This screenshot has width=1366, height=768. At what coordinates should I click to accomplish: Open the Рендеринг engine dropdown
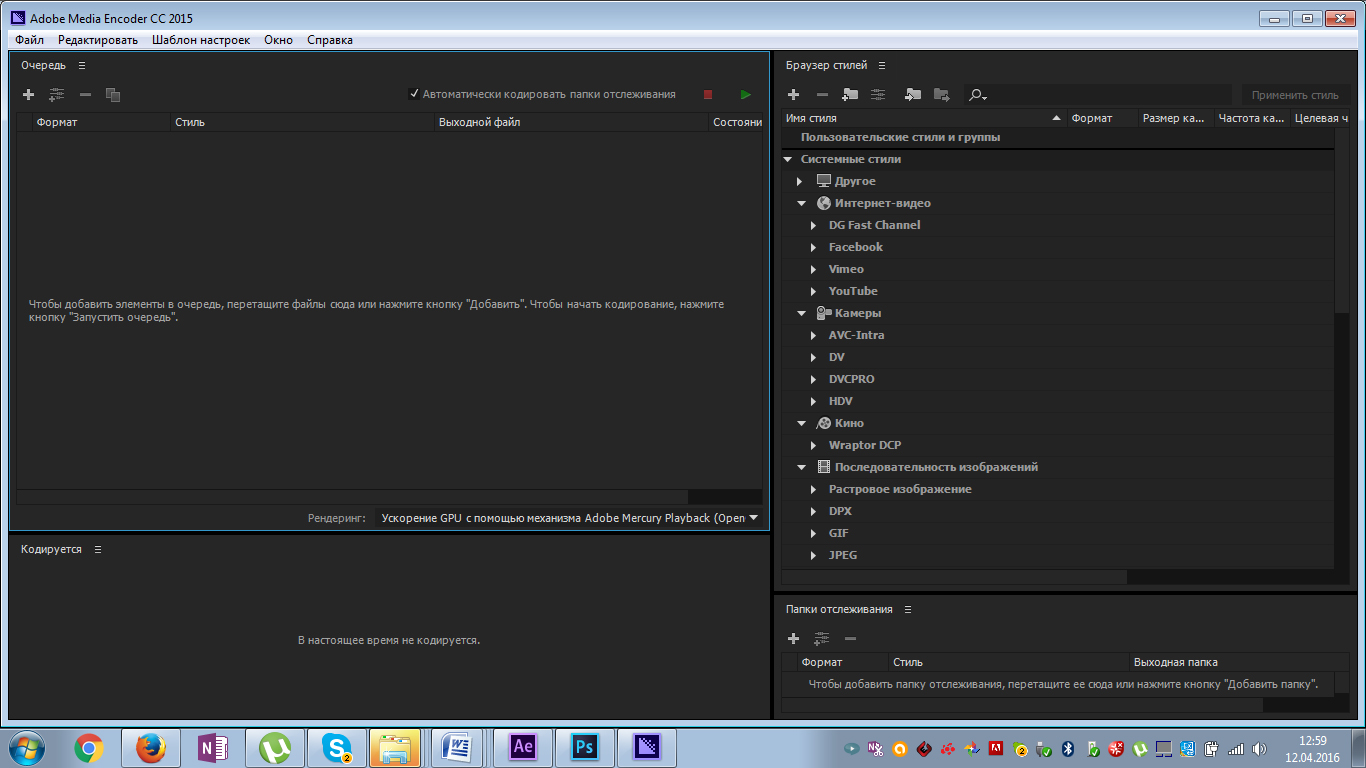click(x=568, y=518)
